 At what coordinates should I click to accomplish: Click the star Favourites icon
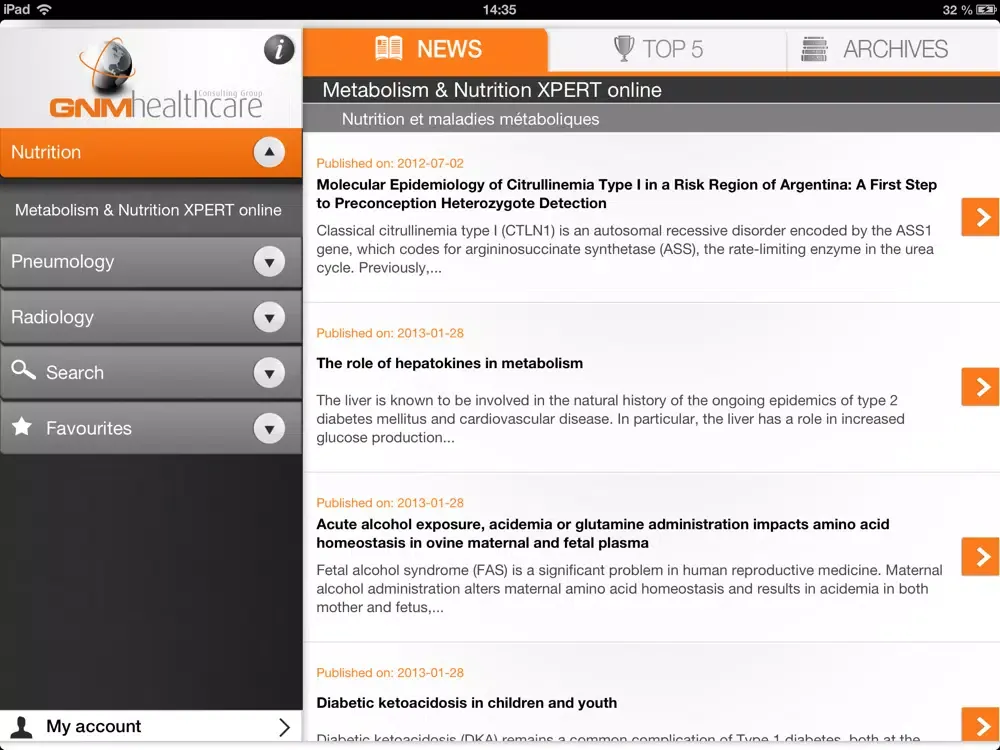22,426
